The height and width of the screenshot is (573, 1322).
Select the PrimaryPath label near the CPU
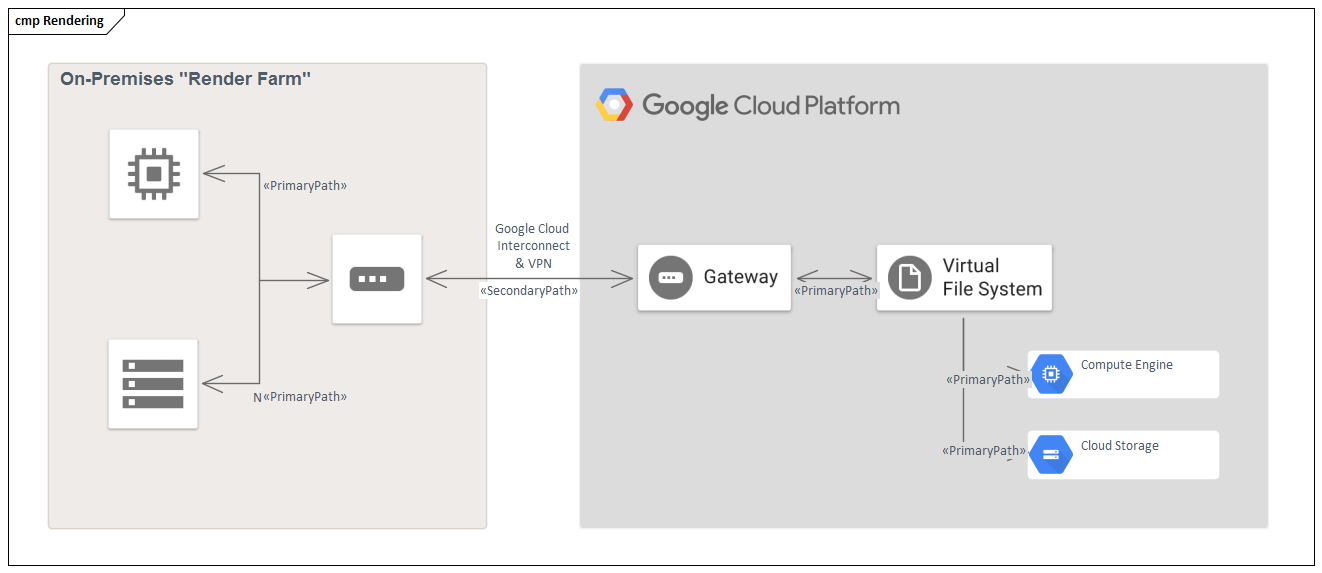305,185
